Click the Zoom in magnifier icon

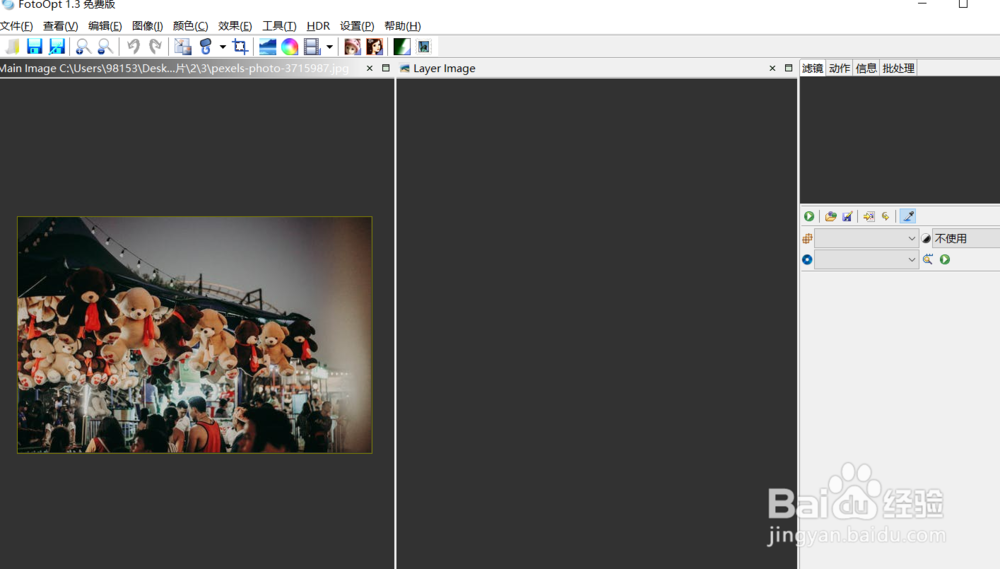click(x=82, y=47)
